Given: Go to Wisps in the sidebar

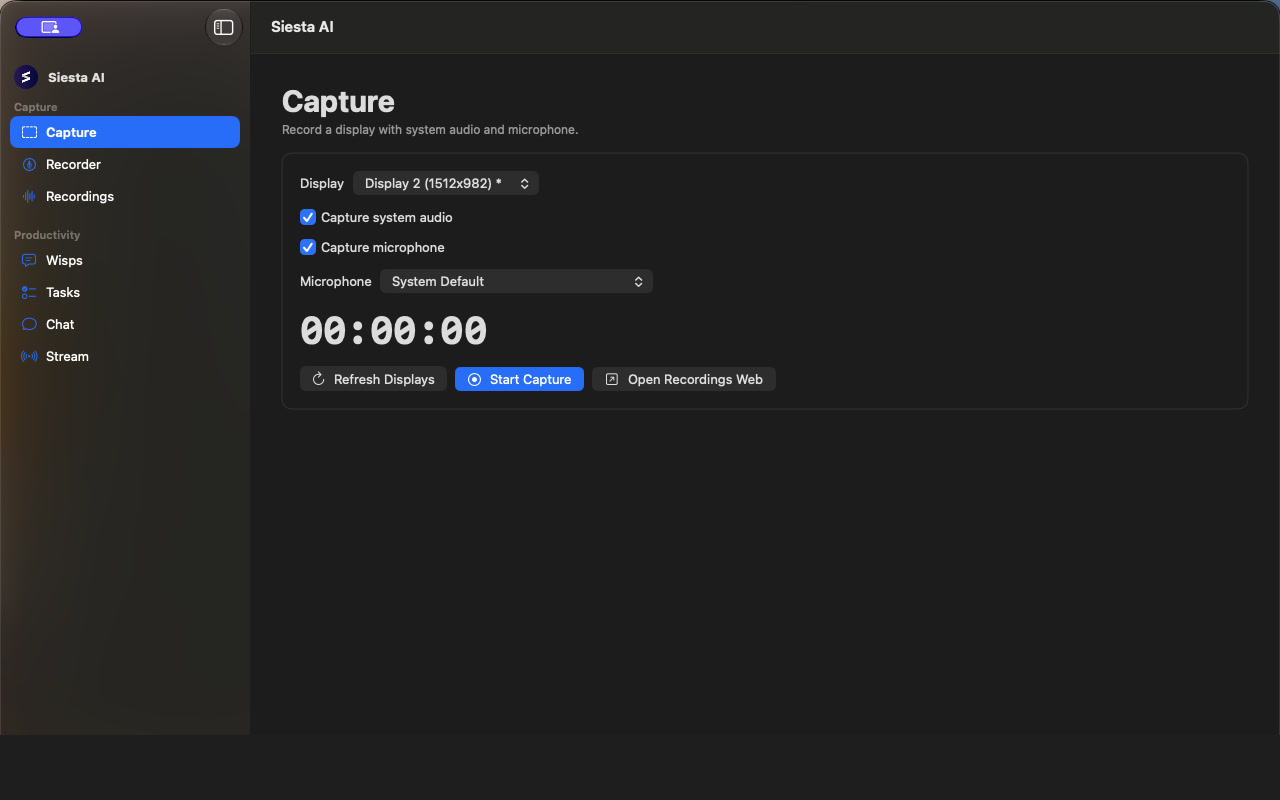Looking at the screenshot, I should pos(125,260).
